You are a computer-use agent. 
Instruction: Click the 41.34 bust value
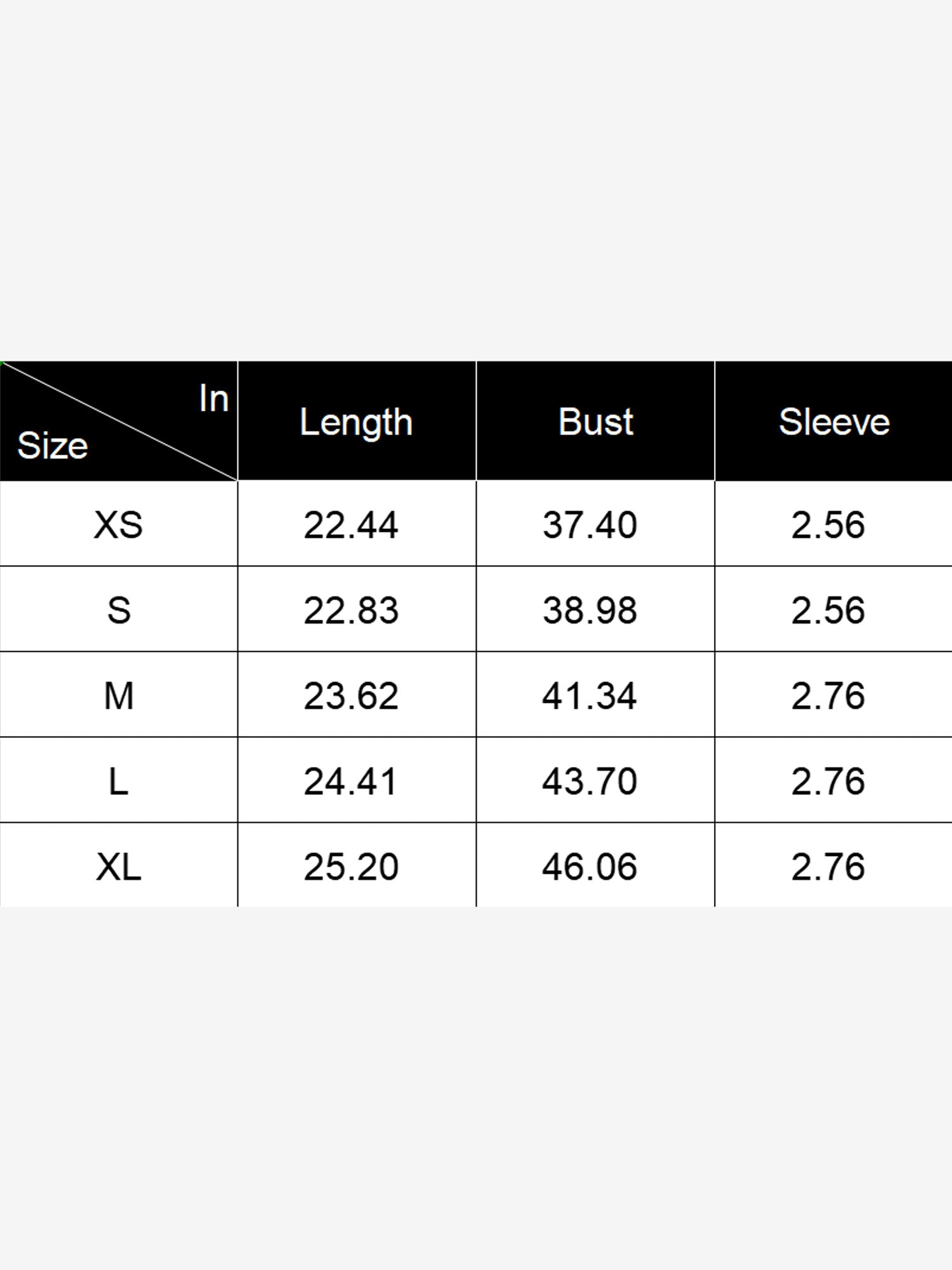pos(590,696)
